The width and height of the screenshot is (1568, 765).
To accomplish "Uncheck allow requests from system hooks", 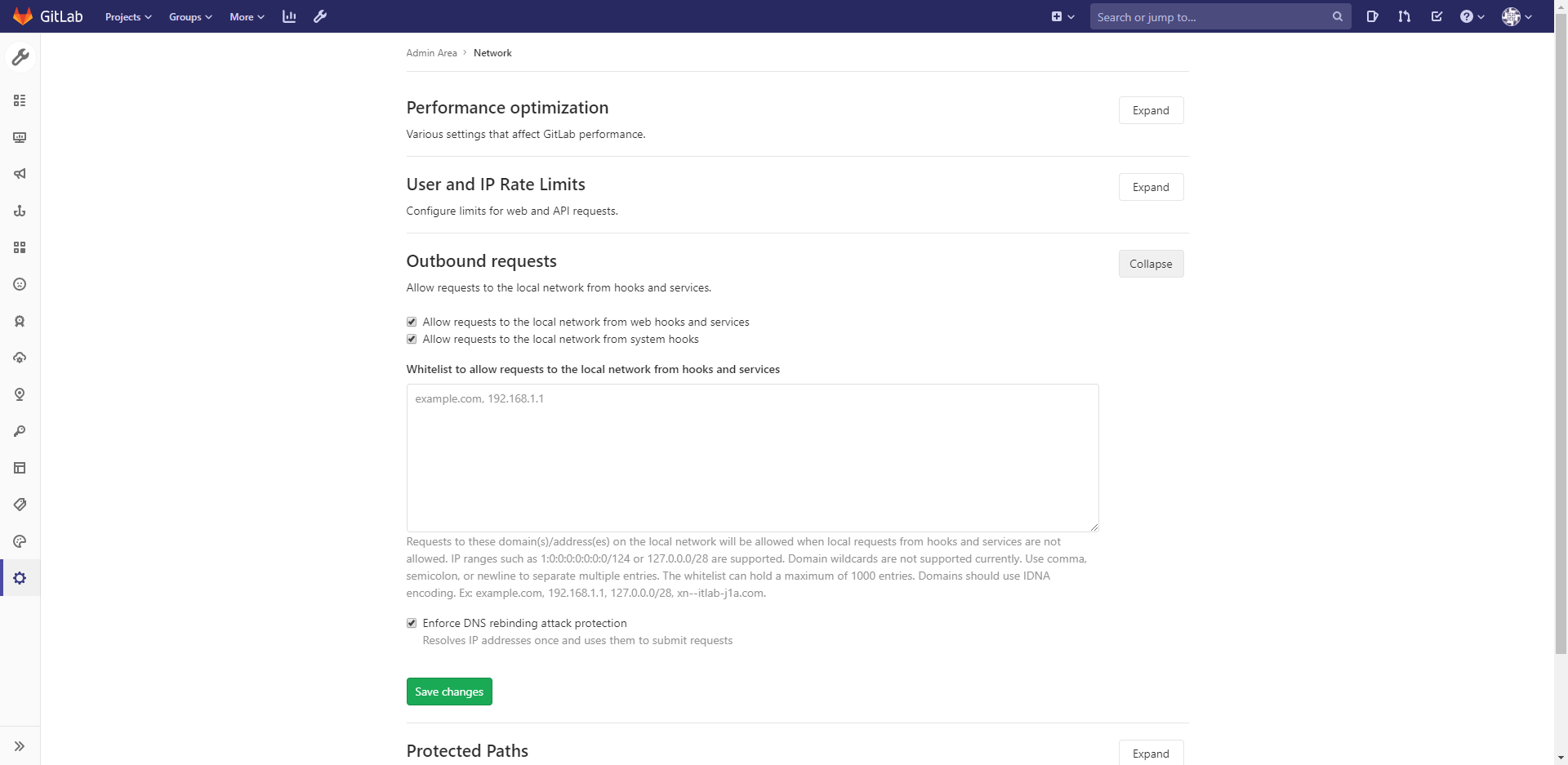I will point(412,339).
